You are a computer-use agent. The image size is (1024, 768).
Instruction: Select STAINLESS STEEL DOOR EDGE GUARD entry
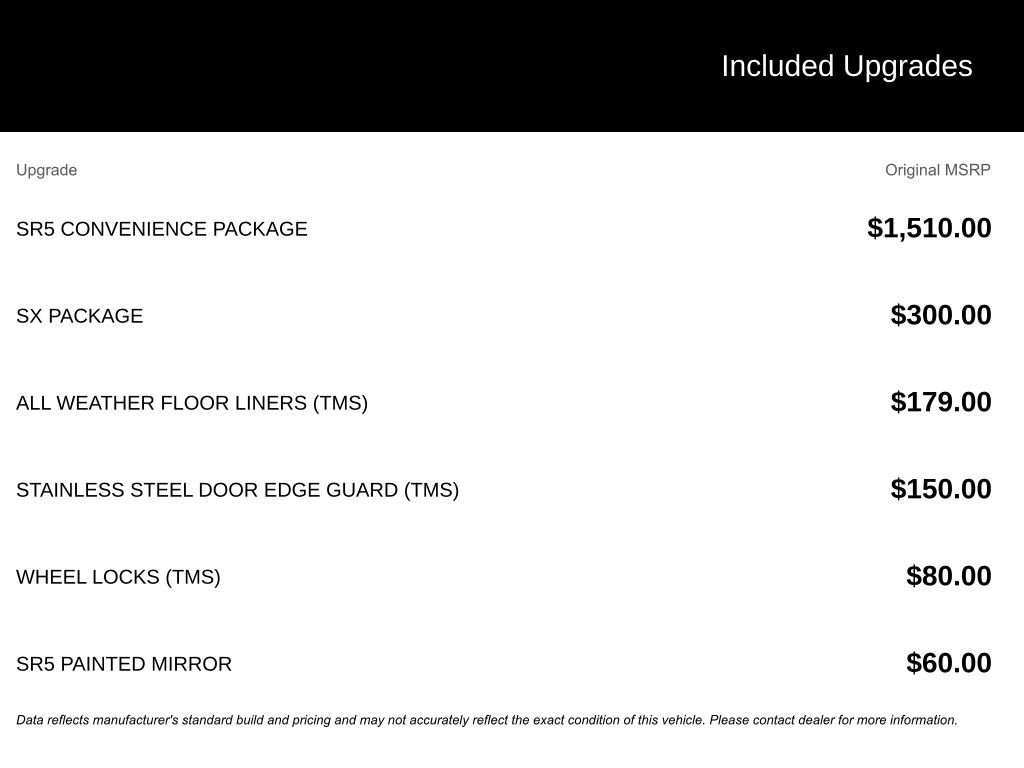point(237,490)
